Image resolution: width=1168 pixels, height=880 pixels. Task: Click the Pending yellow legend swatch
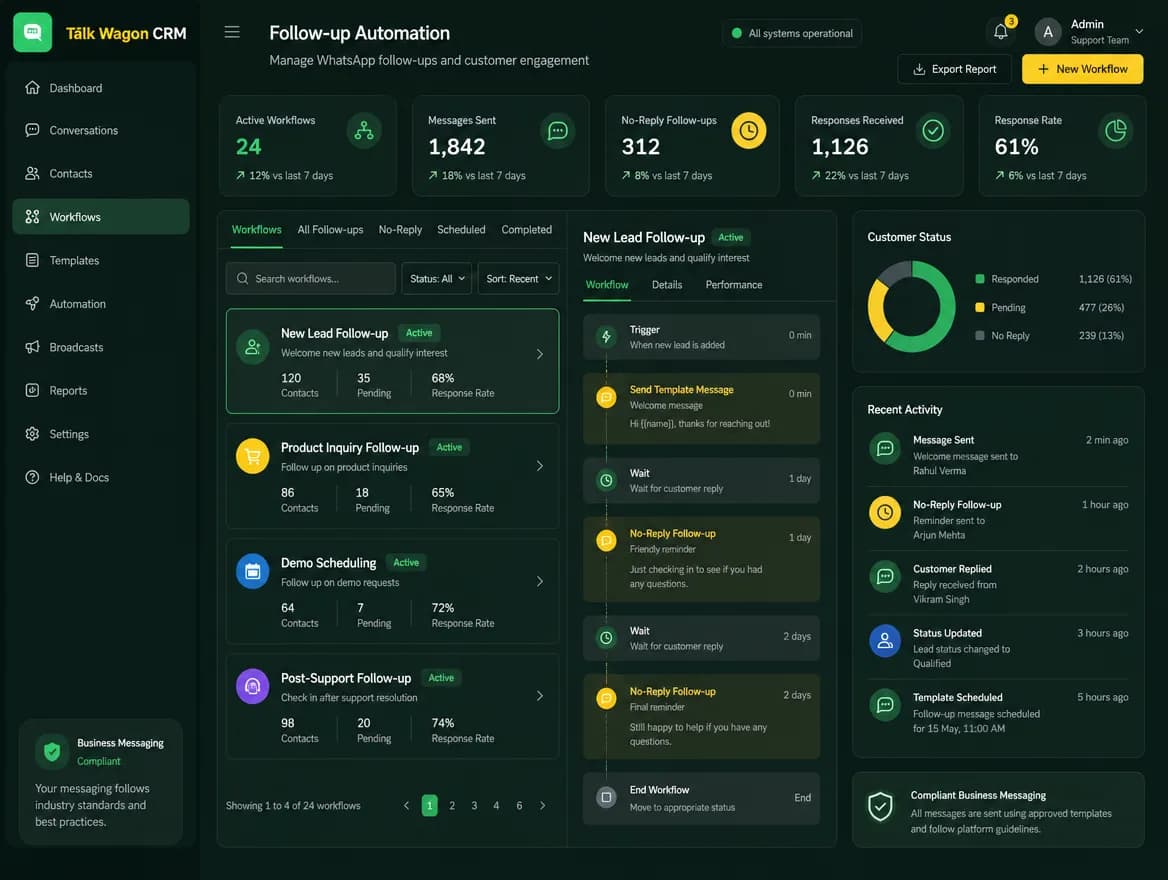(x=980, y=307)
